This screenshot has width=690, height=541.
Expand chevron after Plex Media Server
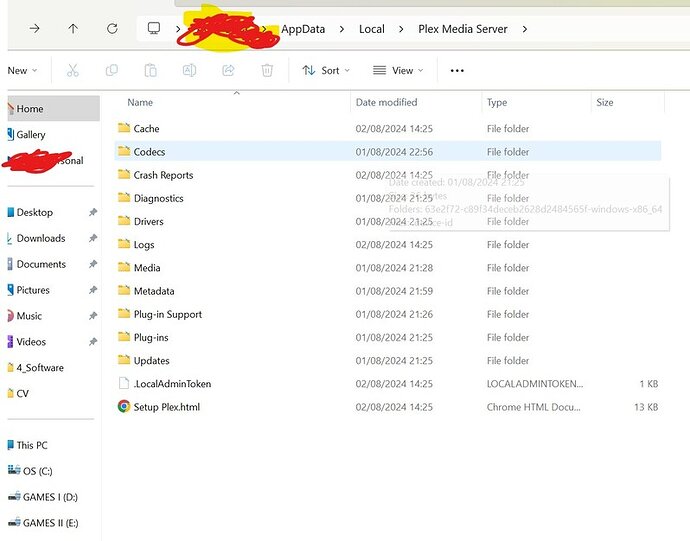click(x=525, y=29)
